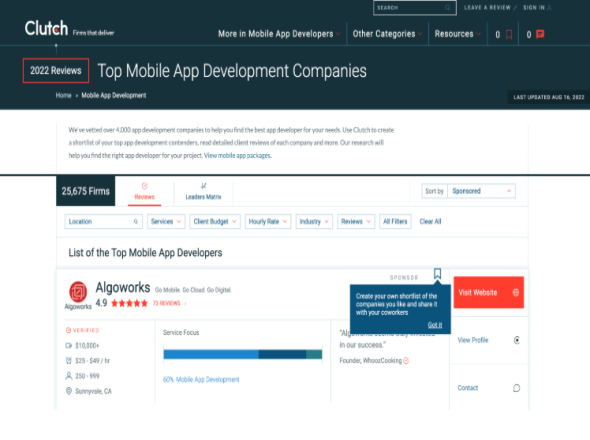Click the Sign In link
Screen dimensions: 590x440
[534, 8]
